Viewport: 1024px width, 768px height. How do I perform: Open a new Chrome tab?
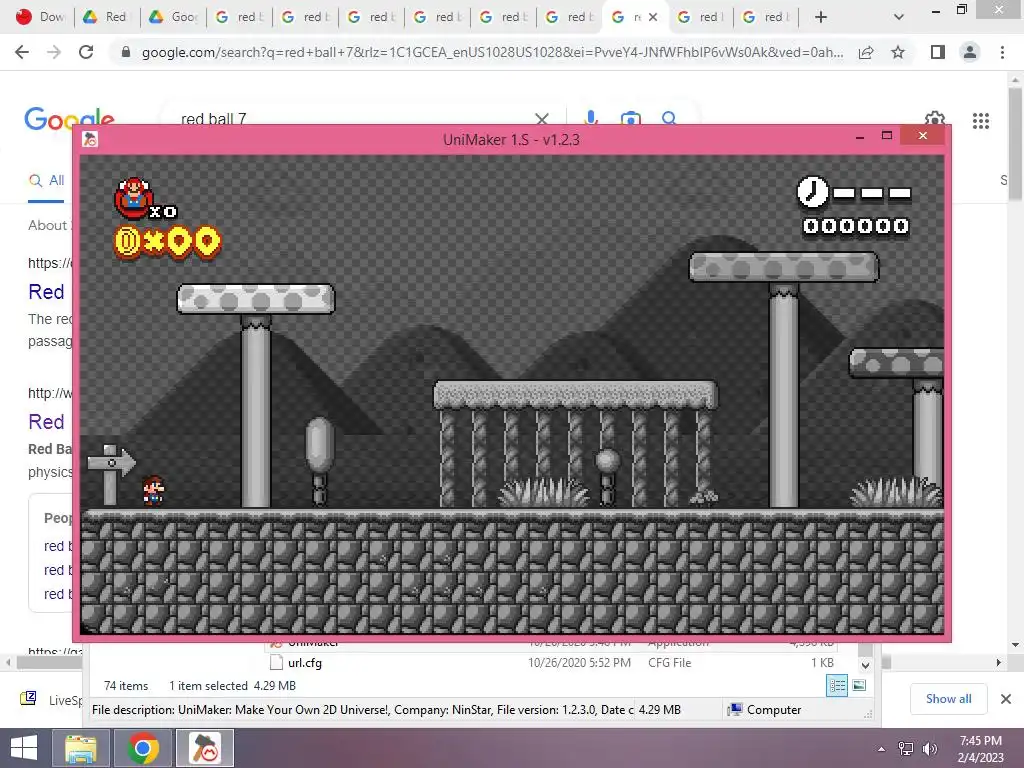[821, 17]
